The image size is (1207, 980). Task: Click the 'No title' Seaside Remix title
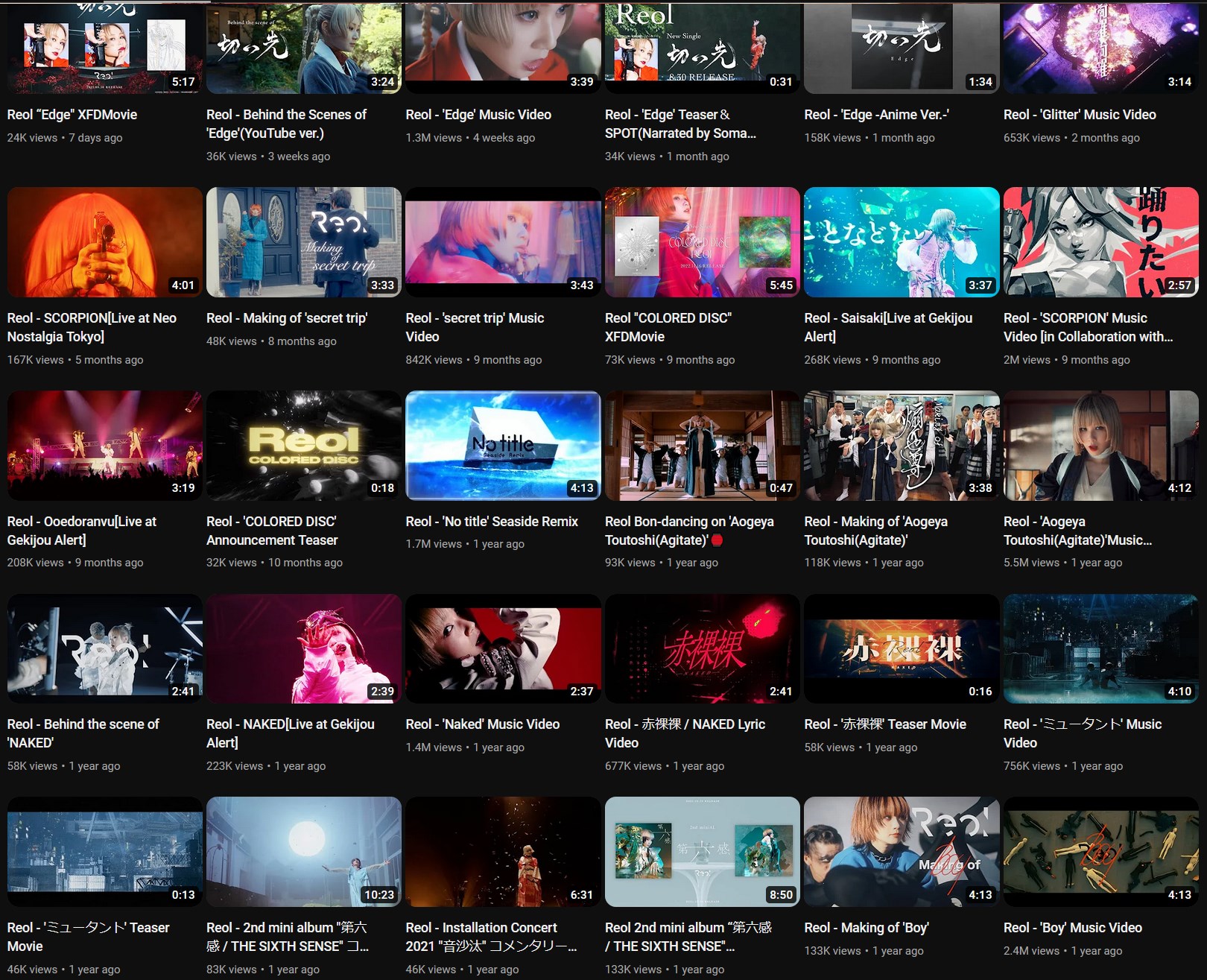click(492, 522)
